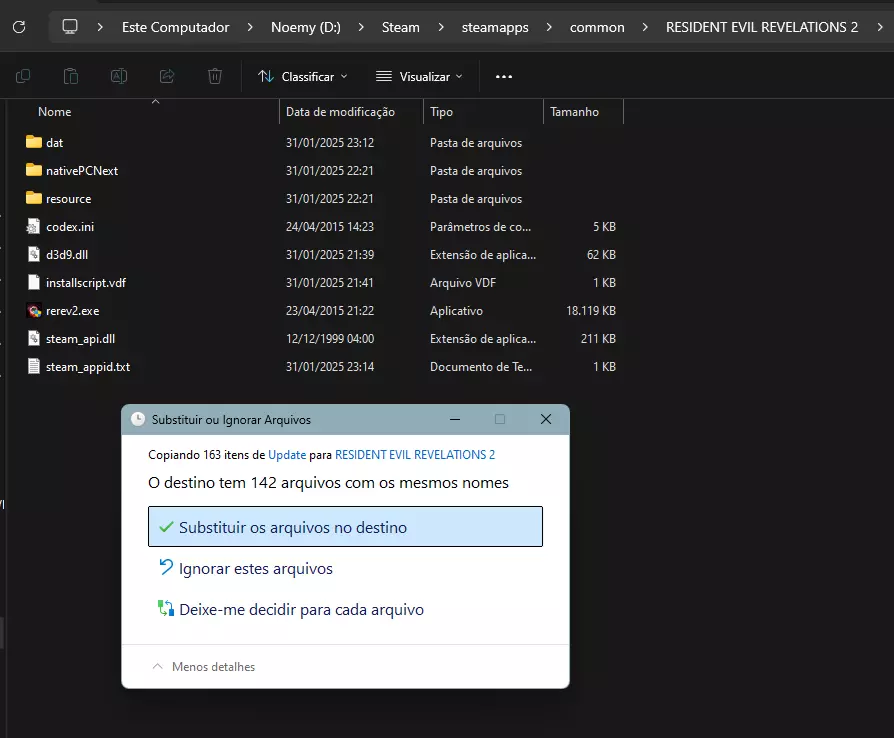Click the Share toolbar icon

point(167,76)
